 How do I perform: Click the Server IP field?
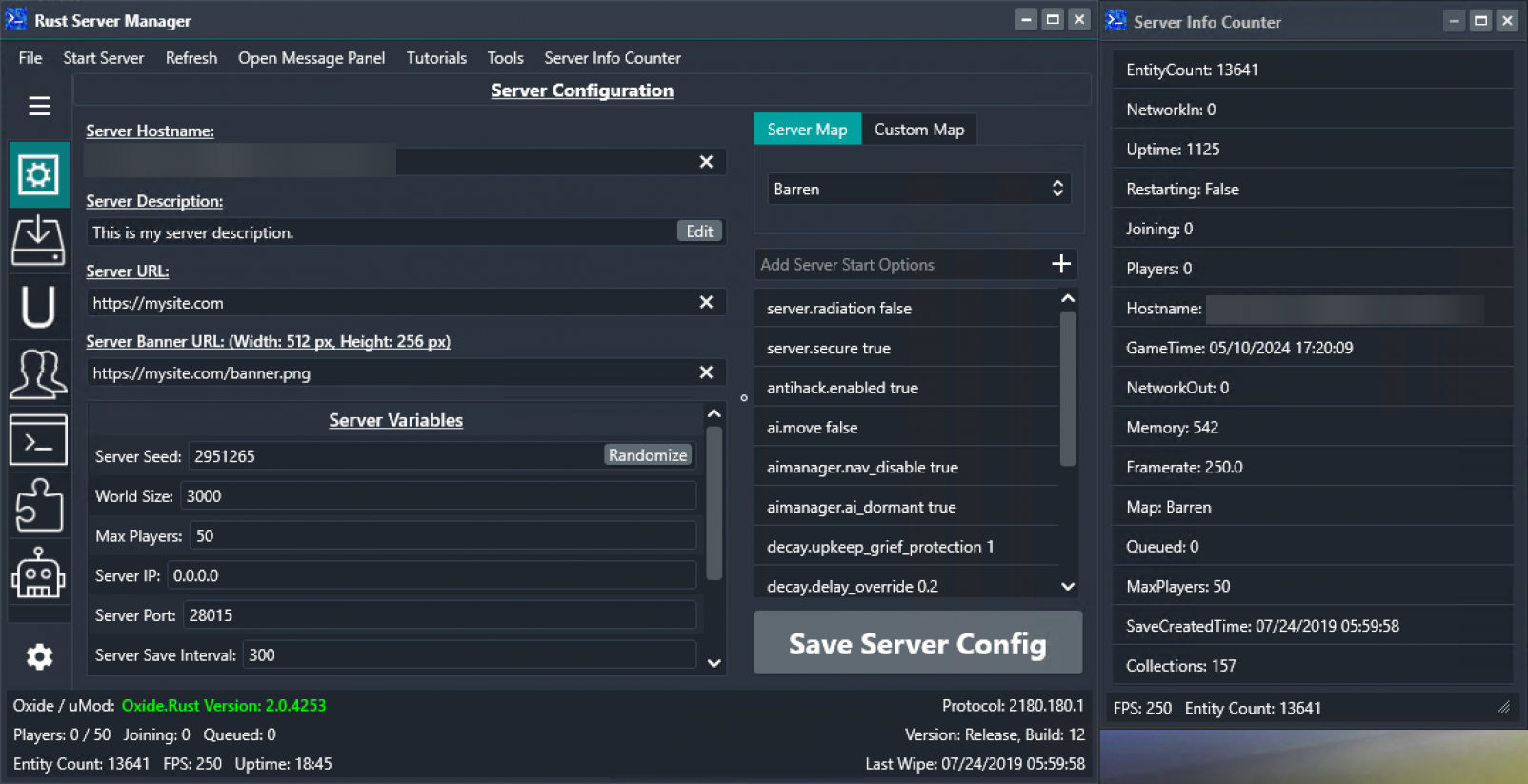432,575
